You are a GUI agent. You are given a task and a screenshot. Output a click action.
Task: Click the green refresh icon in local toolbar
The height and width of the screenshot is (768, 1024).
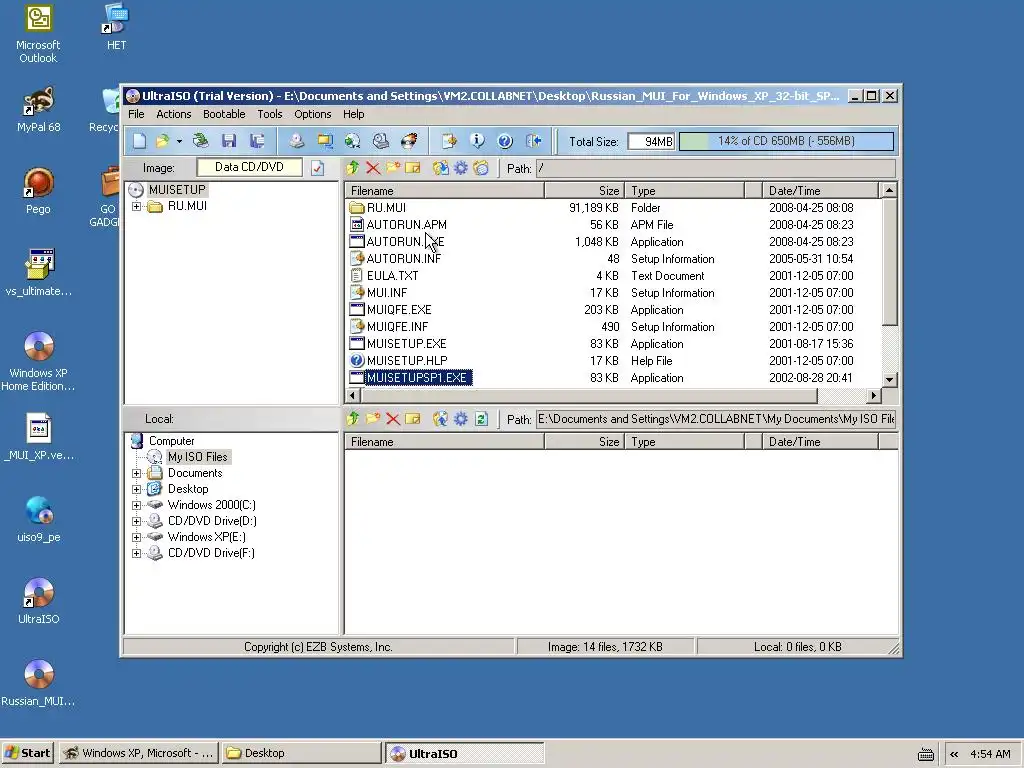tap(481, 419)
